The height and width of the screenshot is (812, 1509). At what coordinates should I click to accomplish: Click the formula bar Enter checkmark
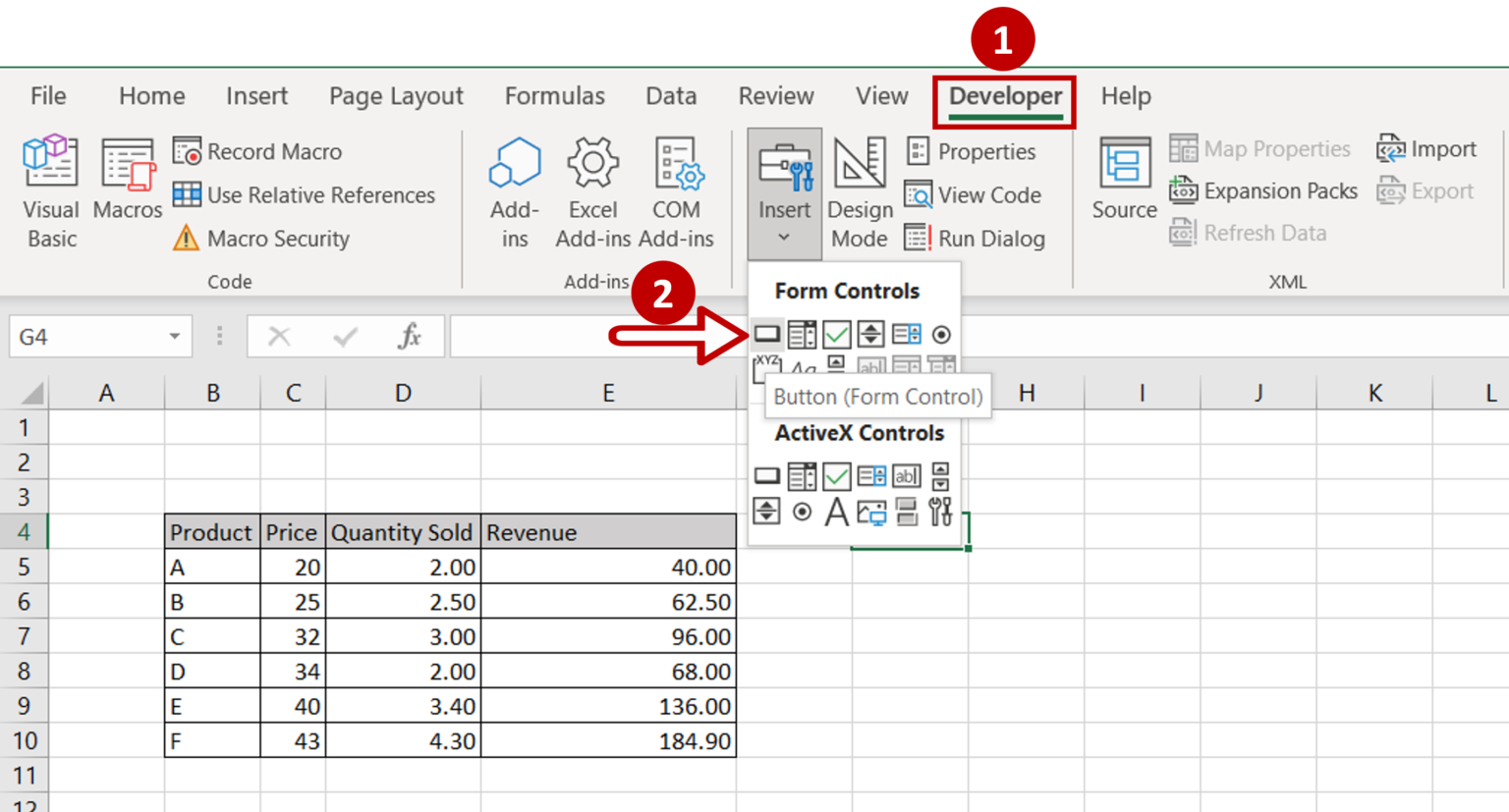(x=345, y=337)
